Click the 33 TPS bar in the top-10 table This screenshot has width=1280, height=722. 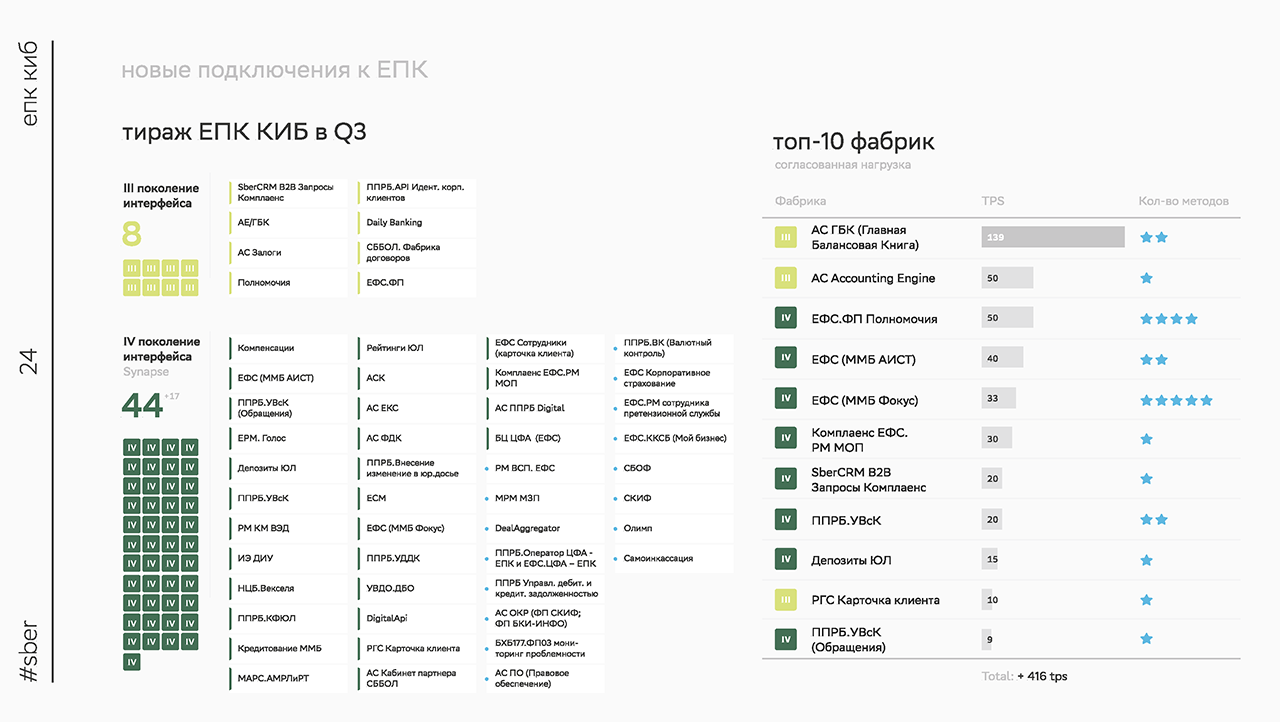coord(999,399)
